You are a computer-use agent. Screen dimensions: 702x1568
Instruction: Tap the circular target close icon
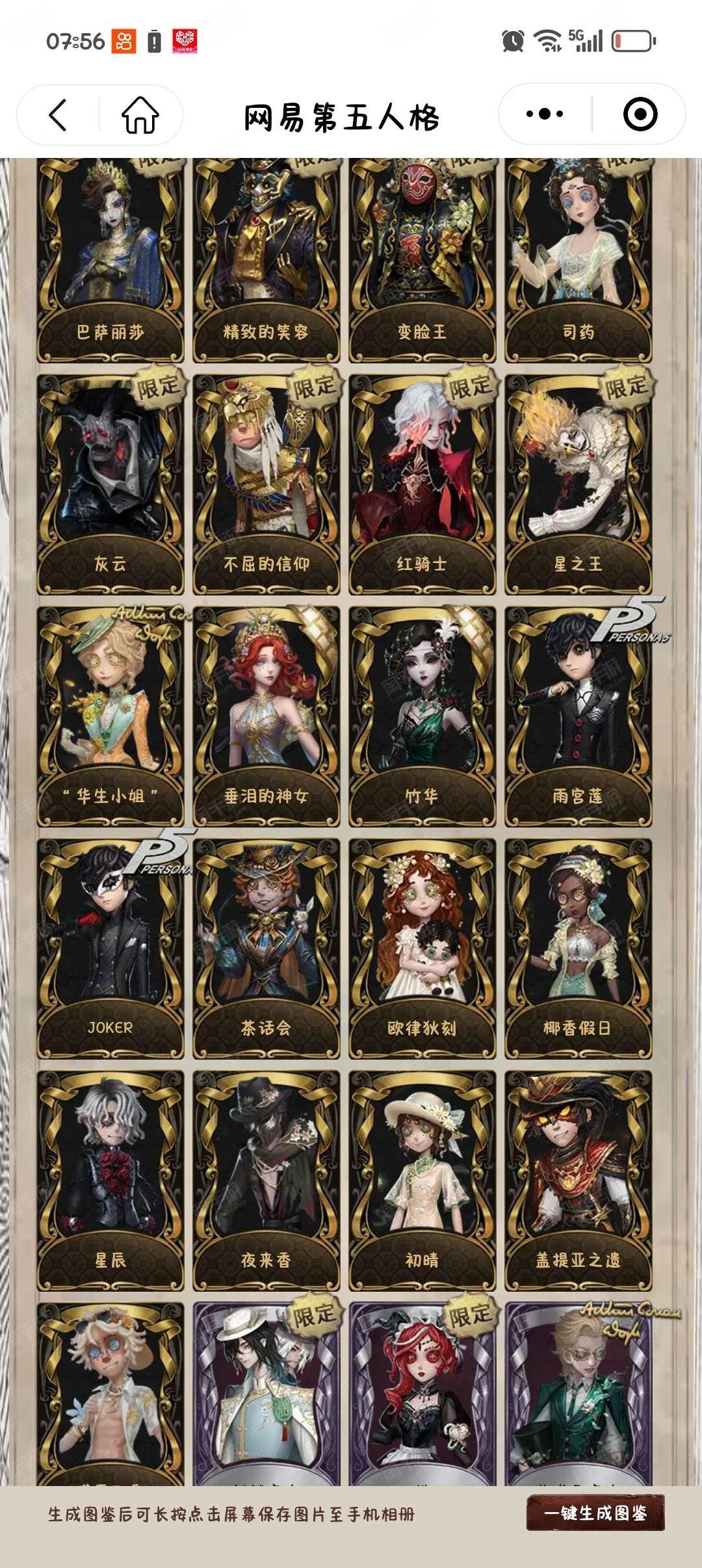(640, 114)
